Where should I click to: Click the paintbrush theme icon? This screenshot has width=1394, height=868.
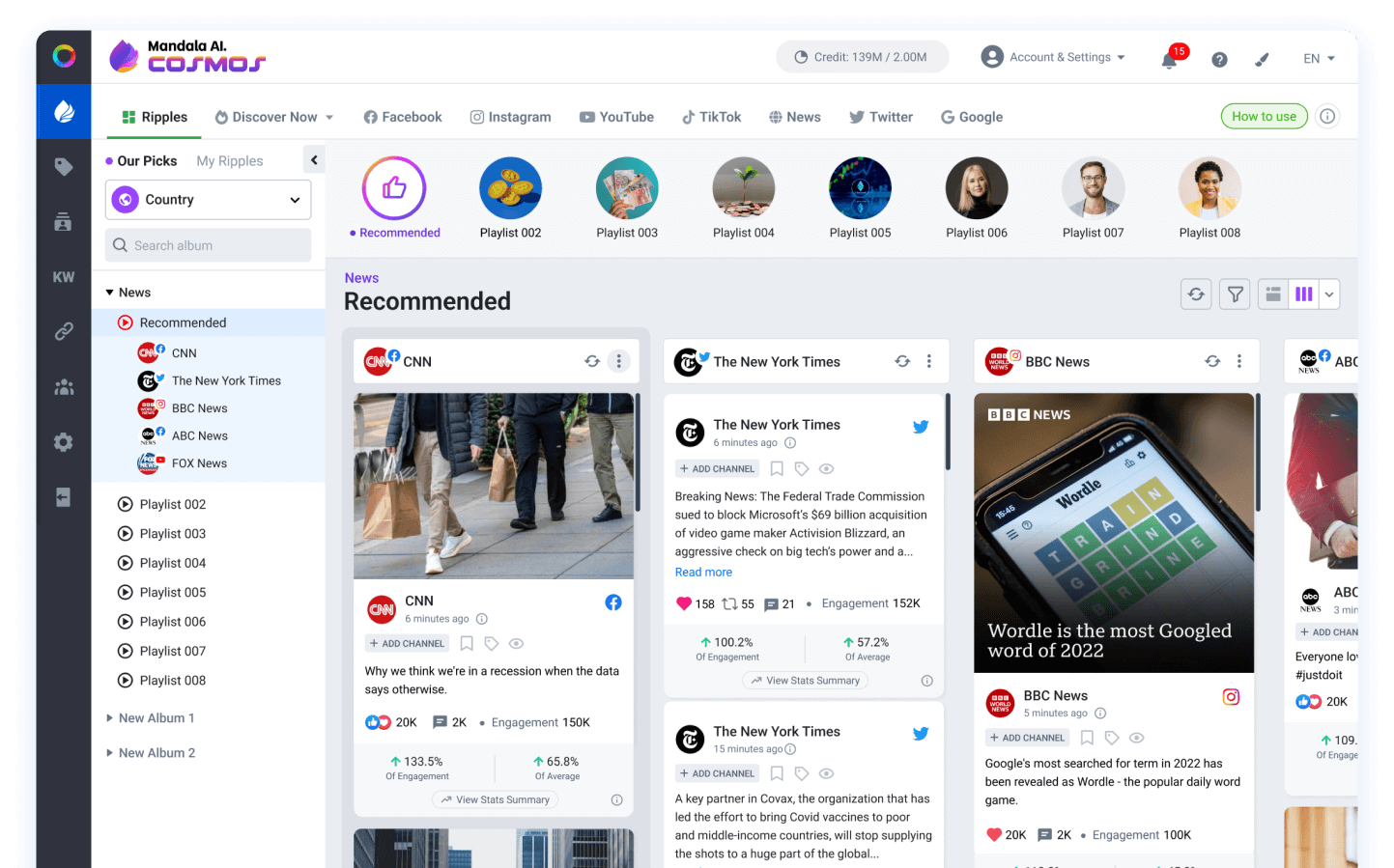coord(1262,60)
